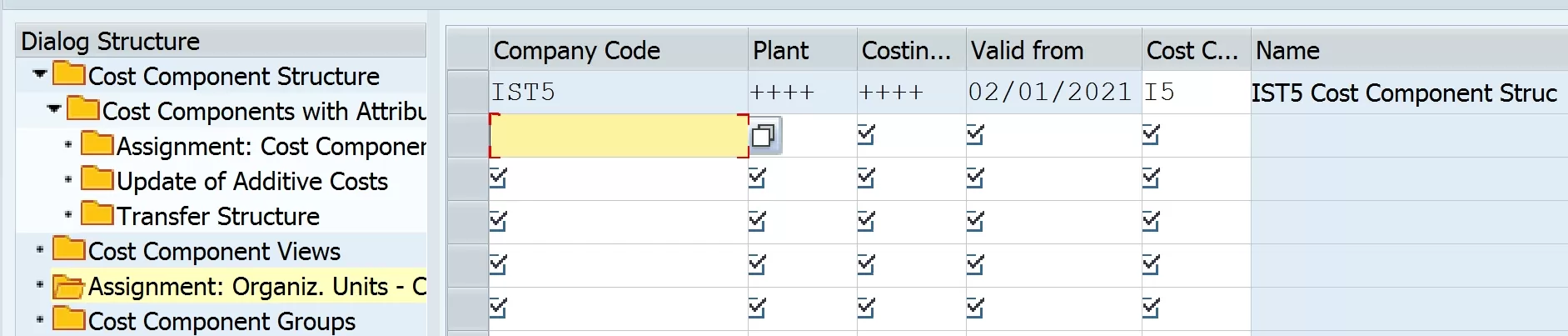The image size is (1568, 336).
Task: Click the Transfer Structure folder icon
Action: tap(97, 213)
